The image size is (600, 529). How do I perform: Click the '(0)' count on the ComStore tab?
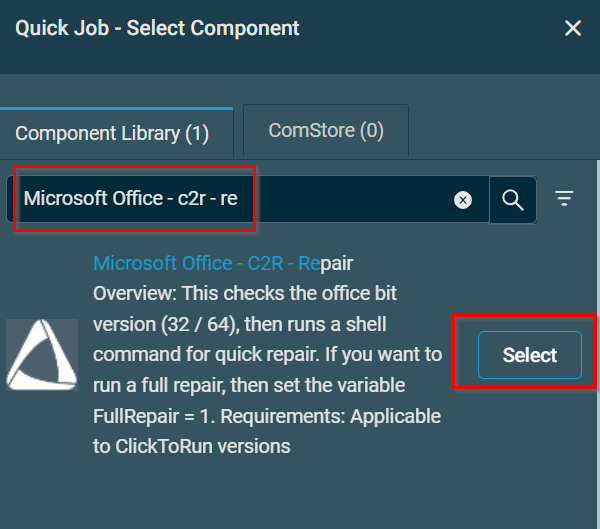point(371,131)
